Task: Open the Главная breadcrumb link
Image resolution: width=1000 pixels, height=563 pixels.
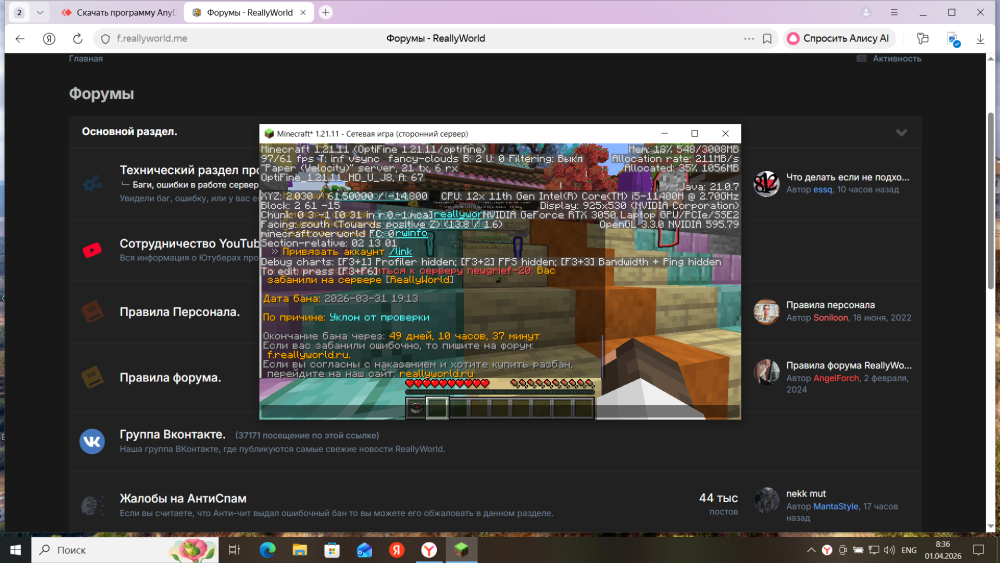Action: click(85, 59)
